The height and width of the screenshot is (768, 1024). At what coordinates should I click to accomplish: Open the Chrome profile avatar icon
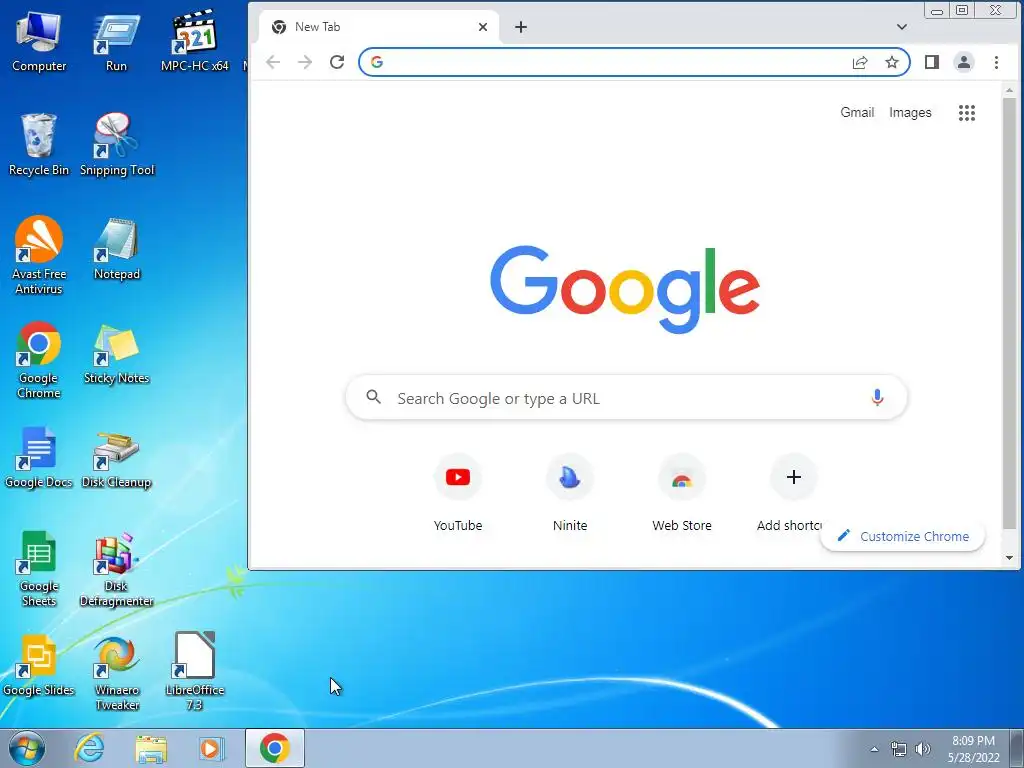(x=964, y=62)
